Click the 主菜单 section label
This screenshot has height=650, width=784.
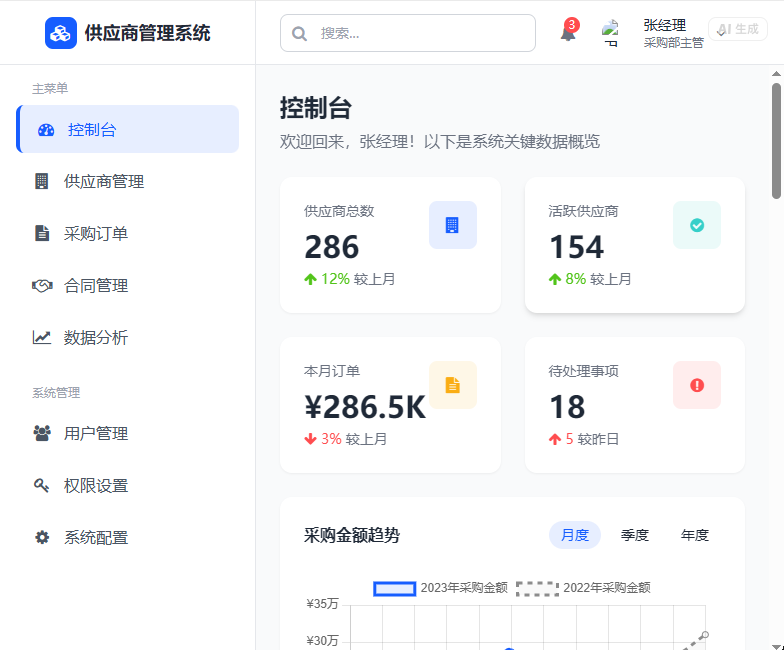50,88
